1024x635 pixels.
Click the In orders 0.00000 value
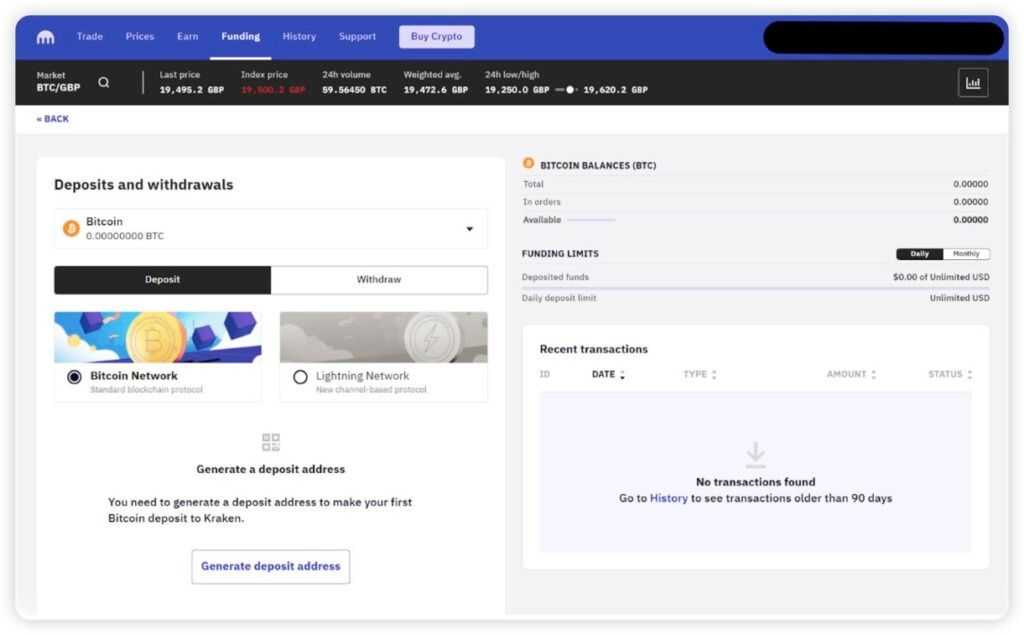pyautogui.click(x=970, y=202)
